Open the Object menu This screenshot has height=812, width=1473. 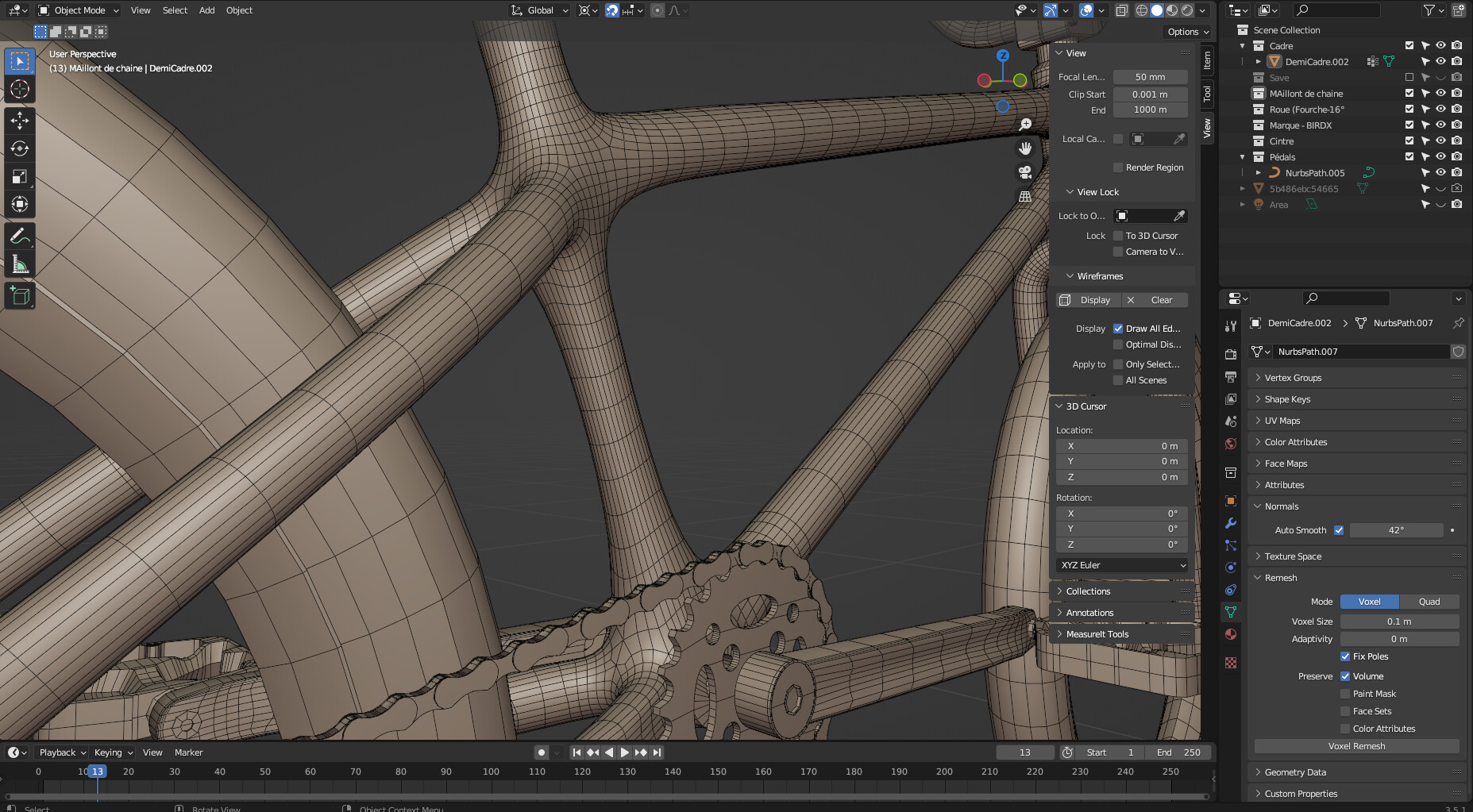tap(239, 10)
